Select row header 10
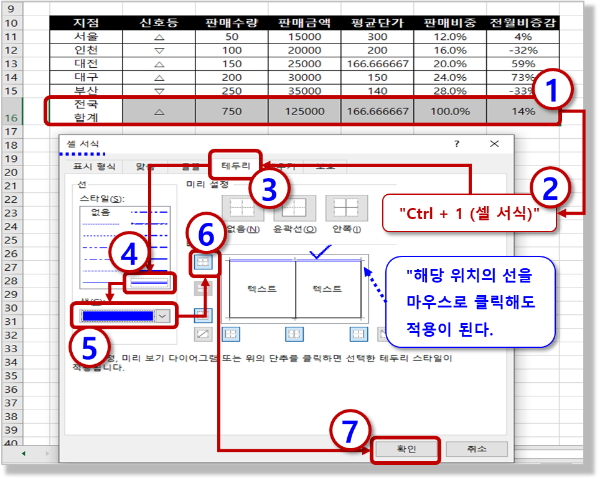The height and width of the screenshot is (479, 600). click(x=11, y=23)
